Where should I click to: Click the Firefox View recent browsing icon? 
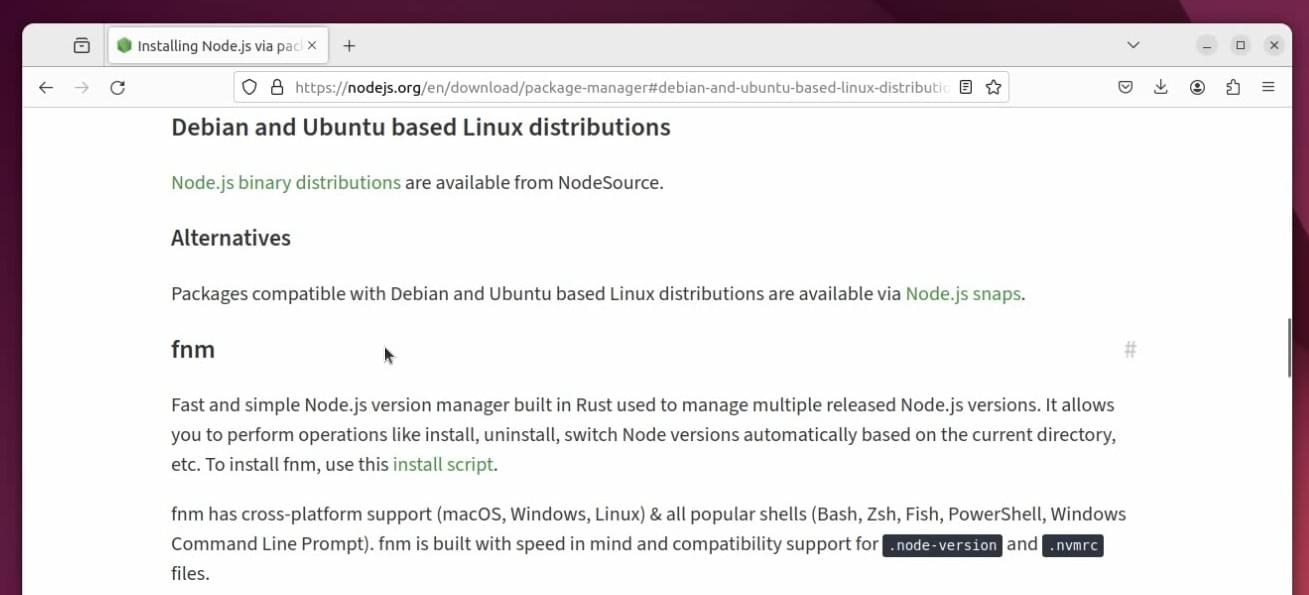click(81, 46)
